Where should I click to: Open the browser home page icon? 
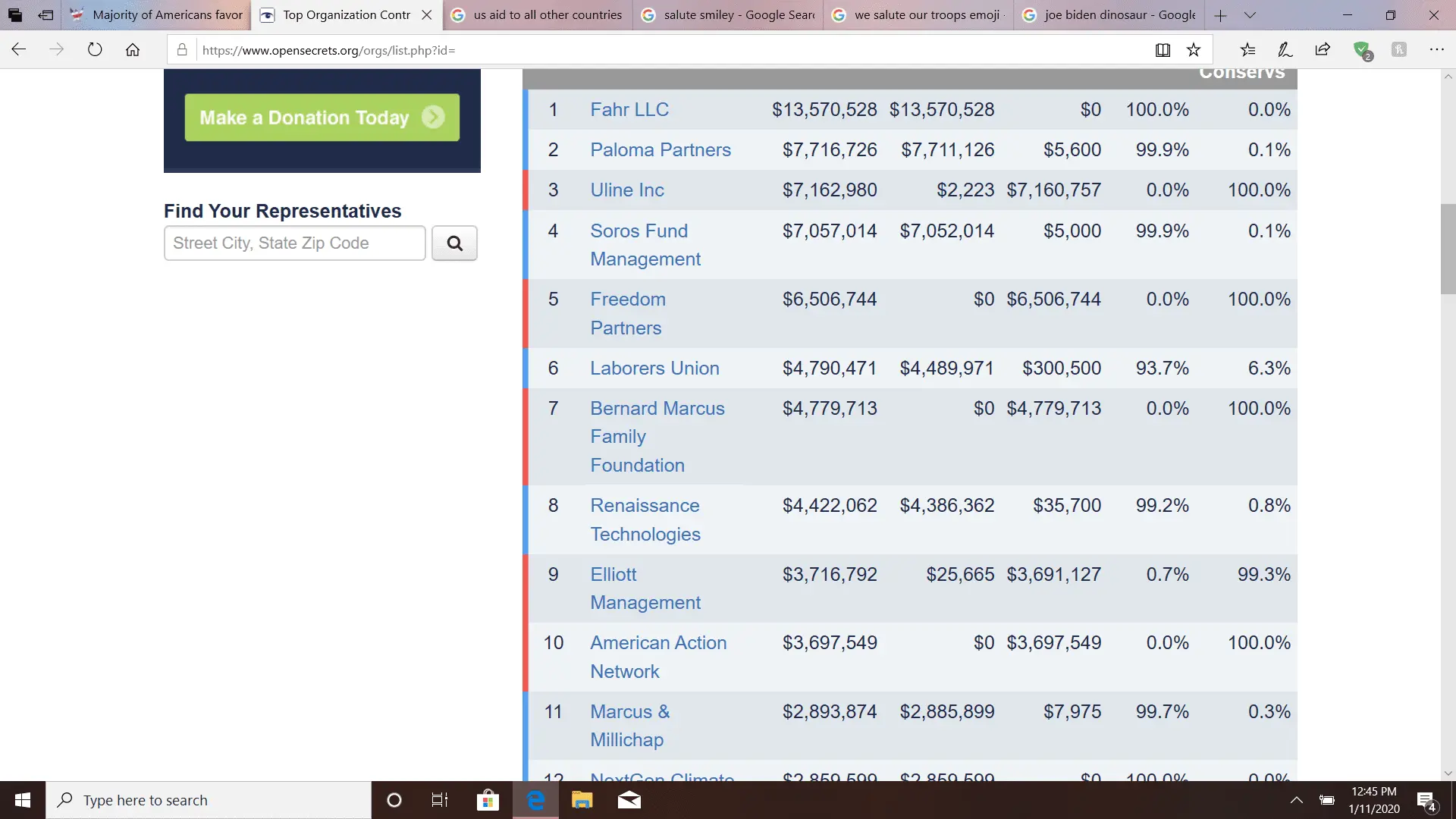133,50
